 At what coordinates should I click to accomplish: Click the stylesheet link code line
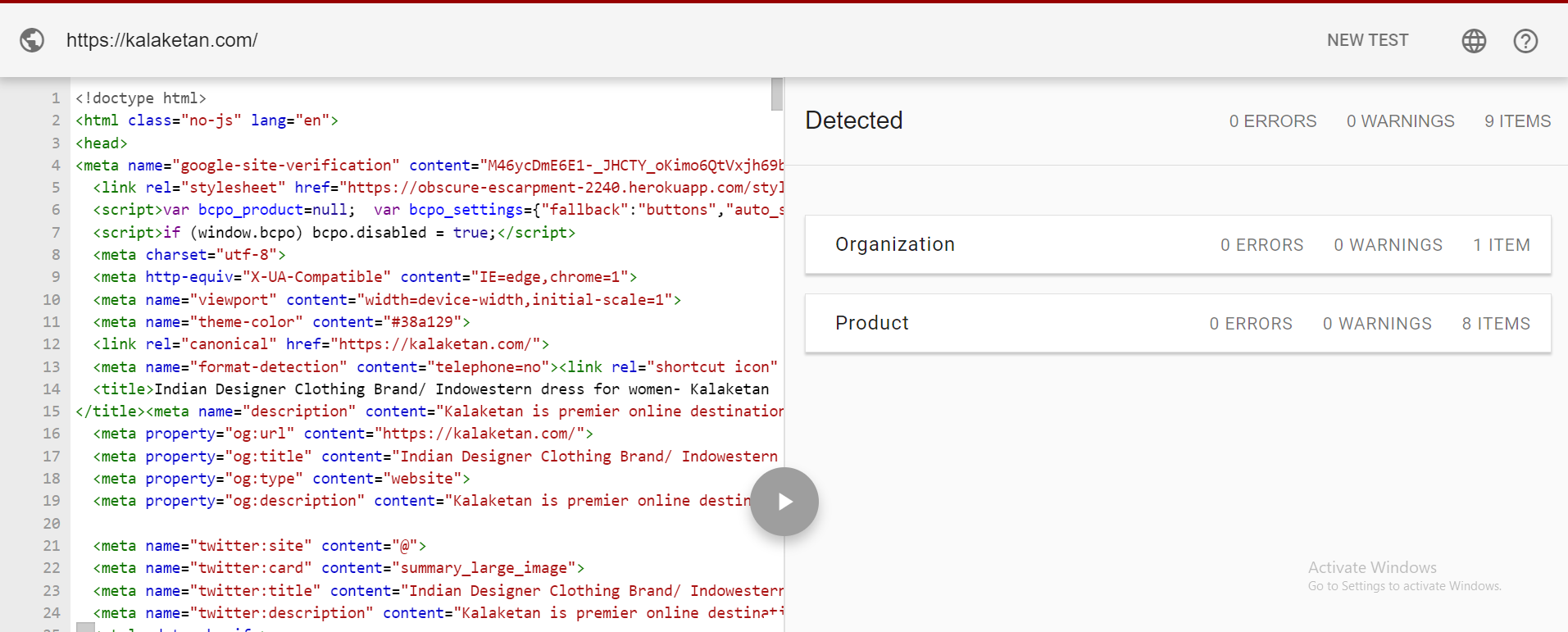[439, 188]
